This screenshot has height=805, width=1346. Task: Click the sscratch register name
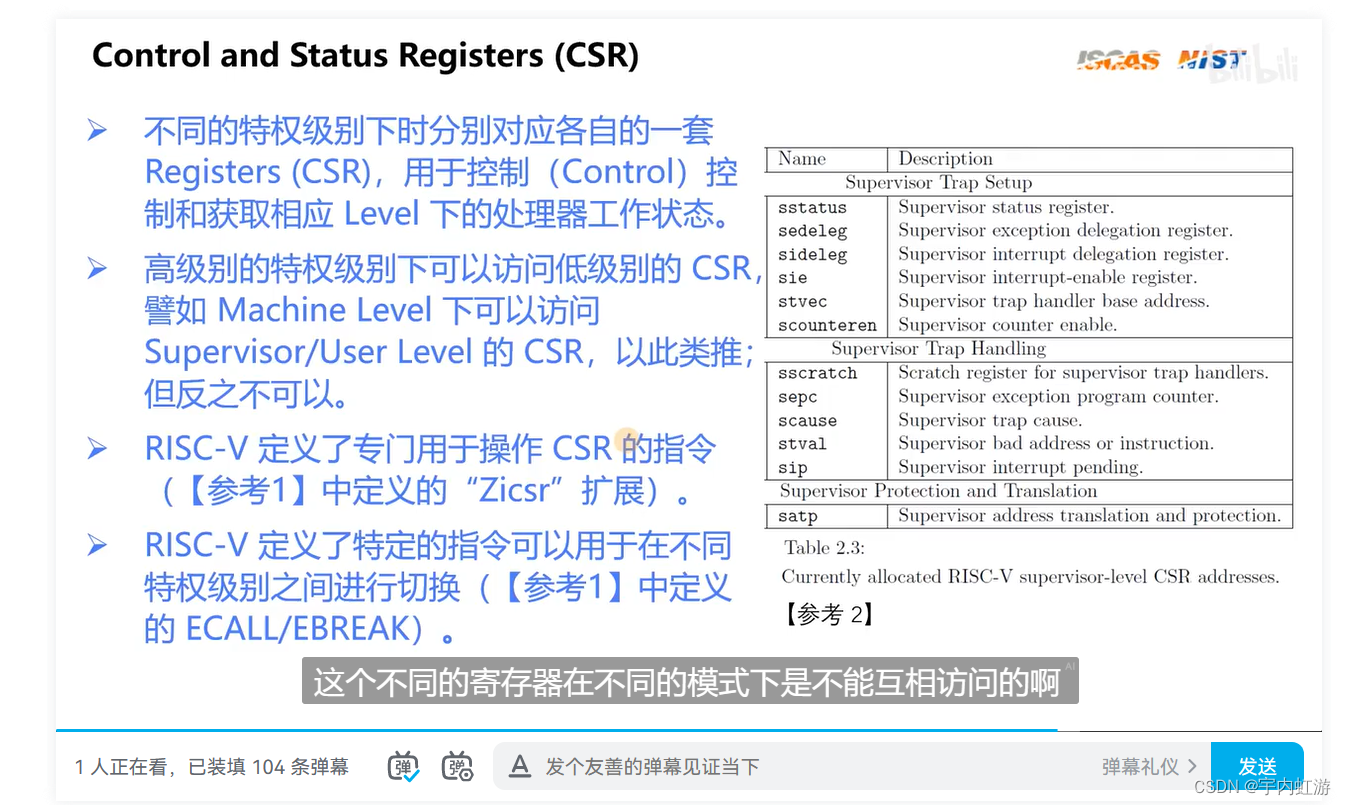click(817, 373)
